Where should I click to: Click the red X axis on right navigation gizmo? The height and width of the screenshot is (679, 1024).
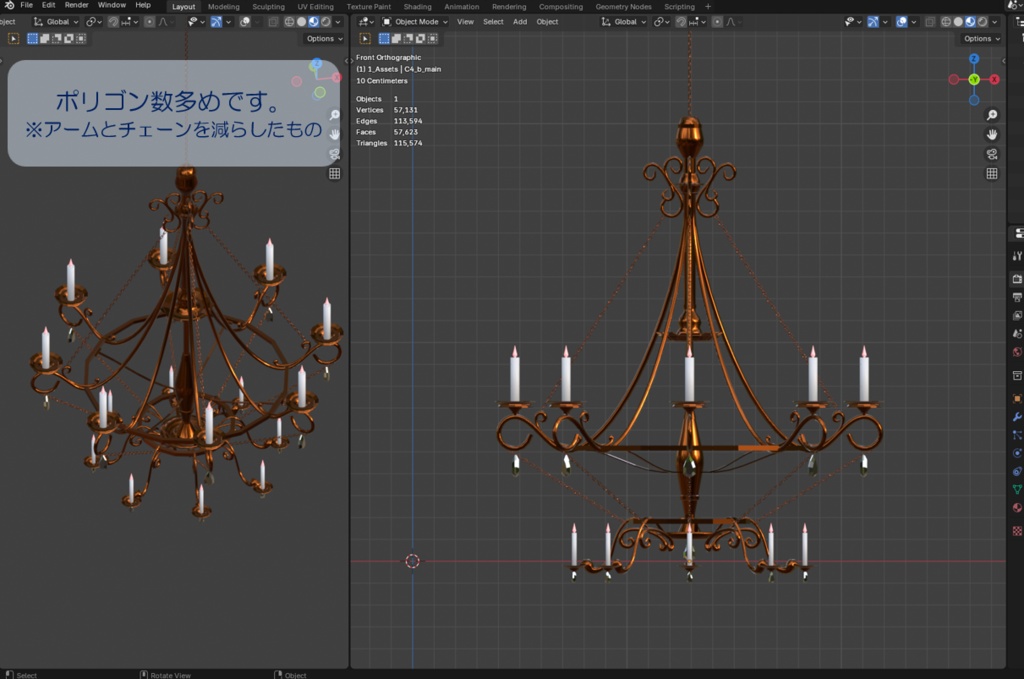pos(995,79)
